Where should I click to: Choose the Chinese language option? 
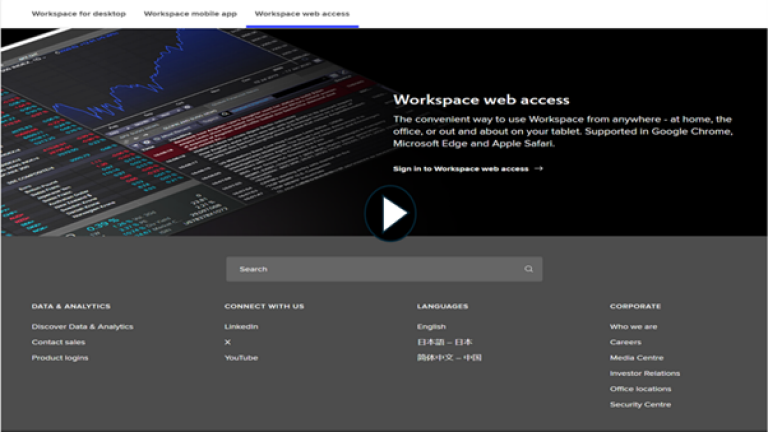[449, 358]
